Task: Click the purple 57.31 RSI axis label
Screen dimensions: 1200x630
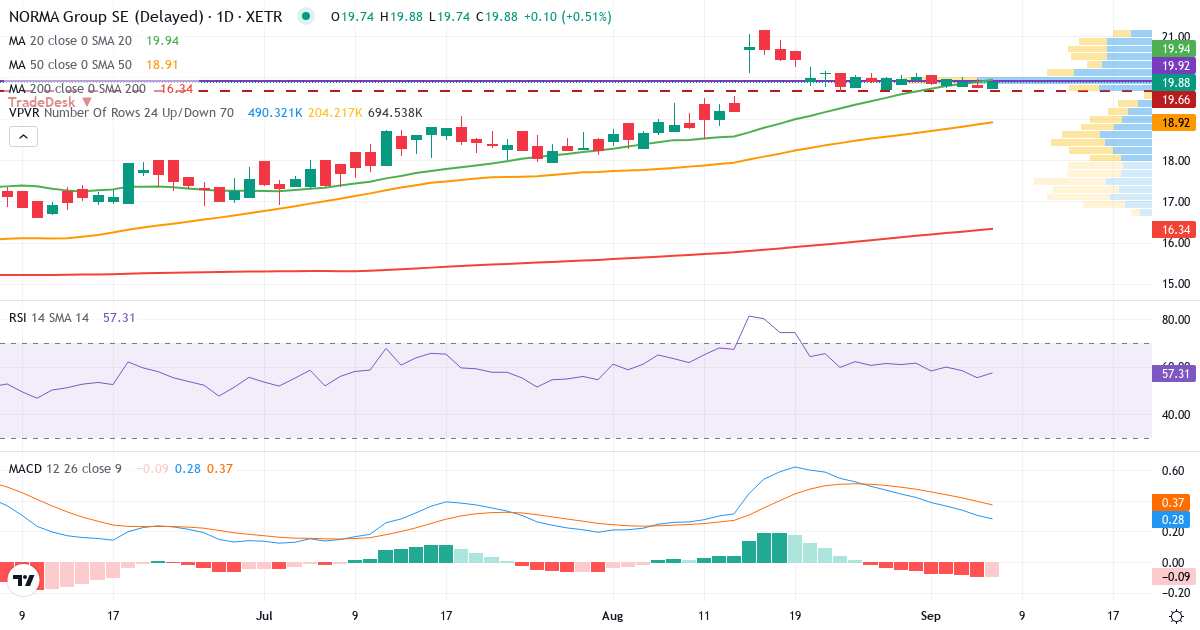Action: [1175, 373]
